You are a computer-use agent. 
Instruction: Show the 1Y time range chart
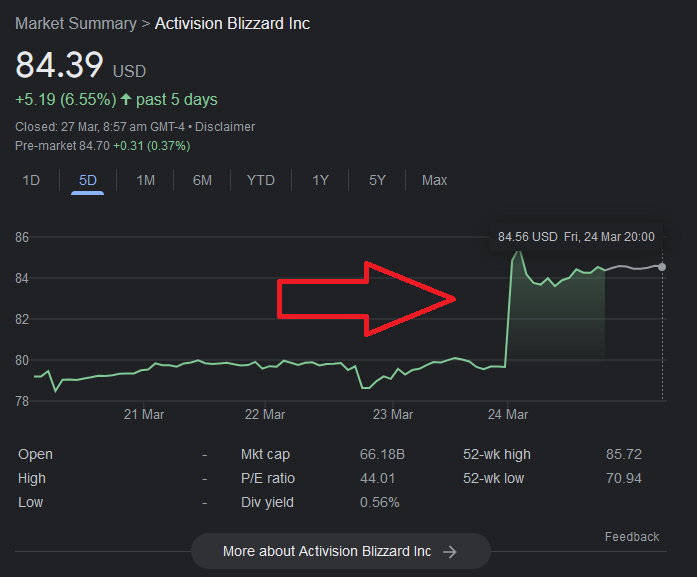click(320, 180)
